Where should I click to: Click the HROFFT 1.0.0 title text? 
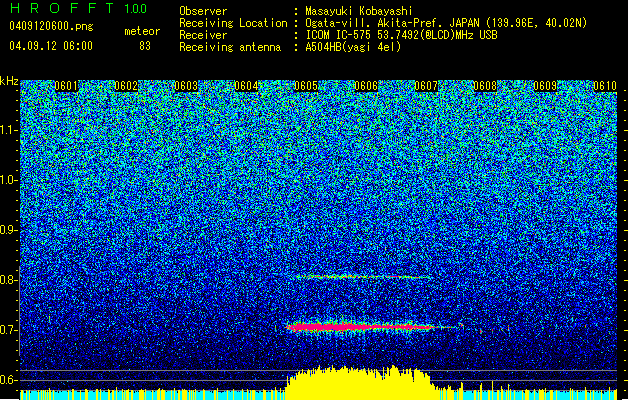coord(79,8)
